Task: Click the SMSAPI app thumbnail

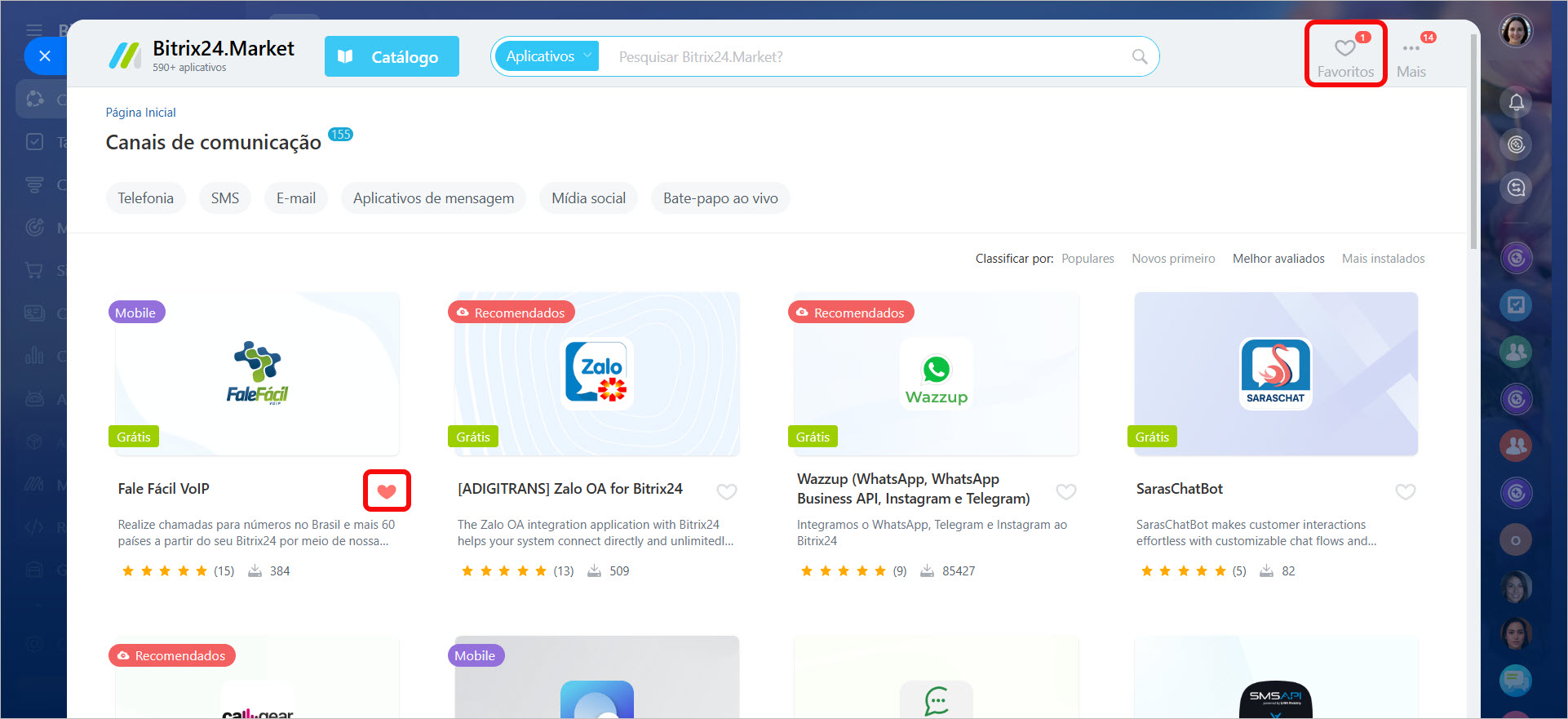Action: click(1276, 677)
